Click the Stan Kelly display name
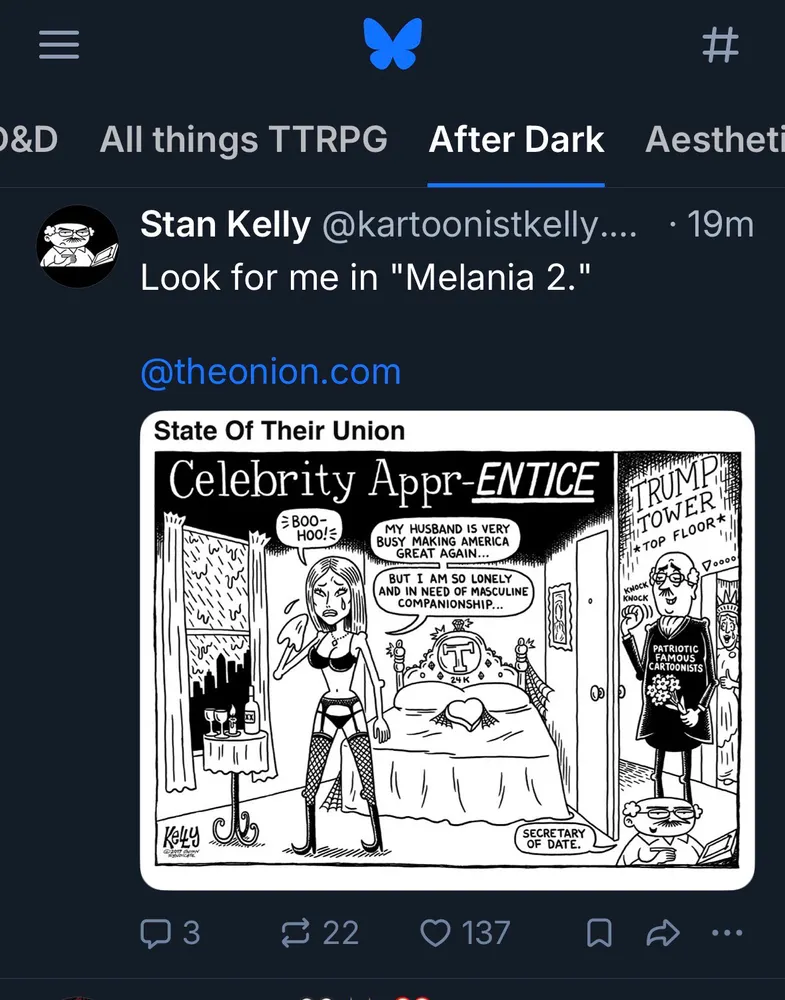Viewport: 785px width, 1000px height. pyautogui.click(x=225, y=225)
